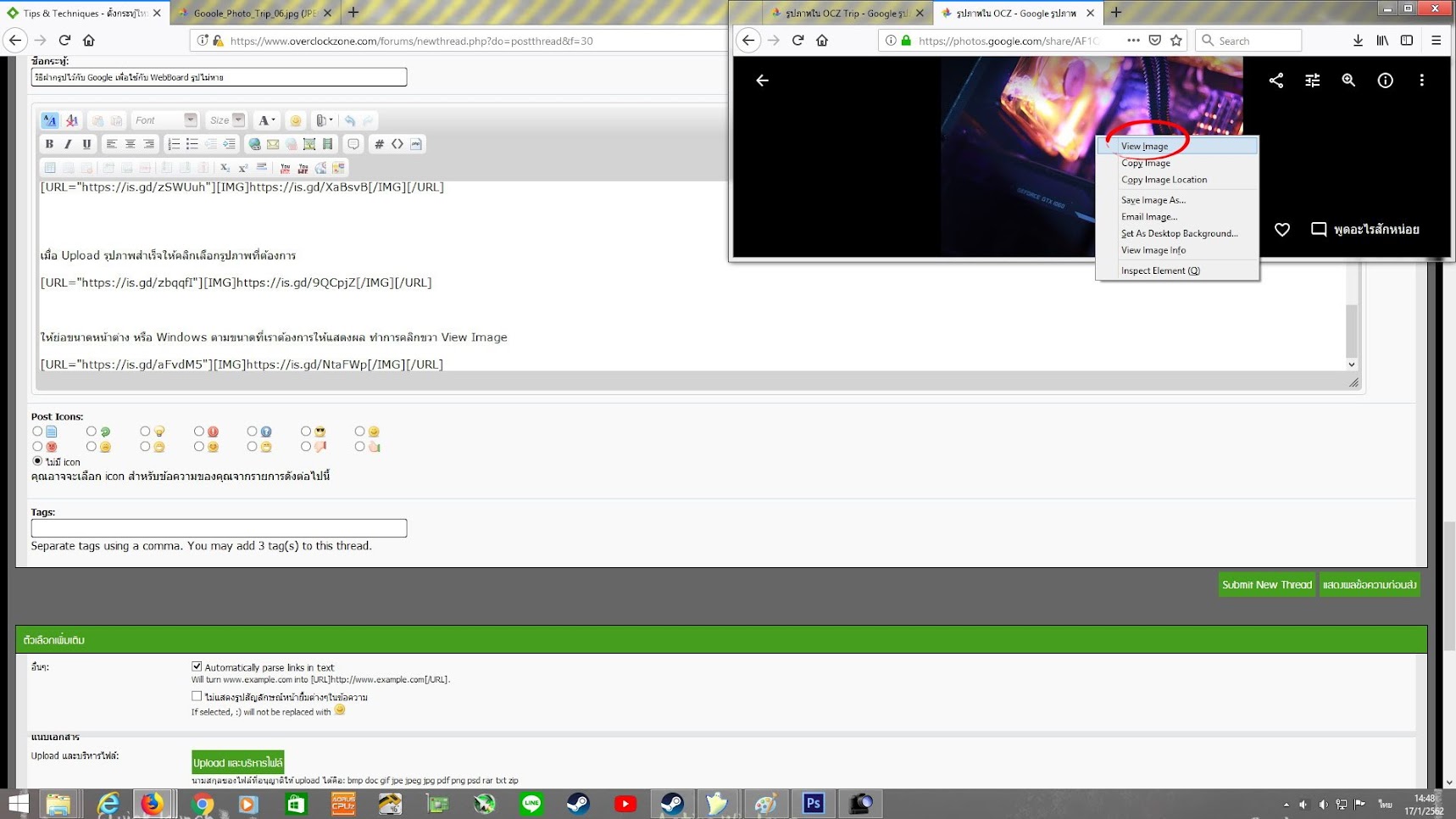Enable the disable-smilies checkbox below parse links
Image resolution: width=1456 pixels, height=819 pixels.
pyautogui.click(x=197, y=696)
